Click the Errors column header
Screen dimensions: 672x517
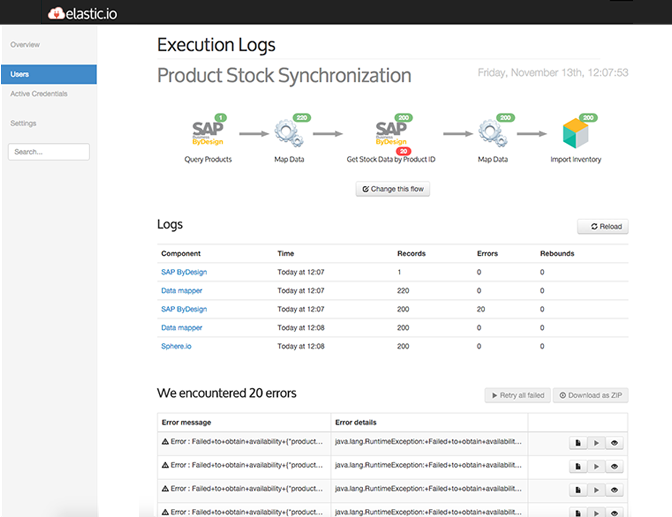pyautogui.click(x=487, y=253)
